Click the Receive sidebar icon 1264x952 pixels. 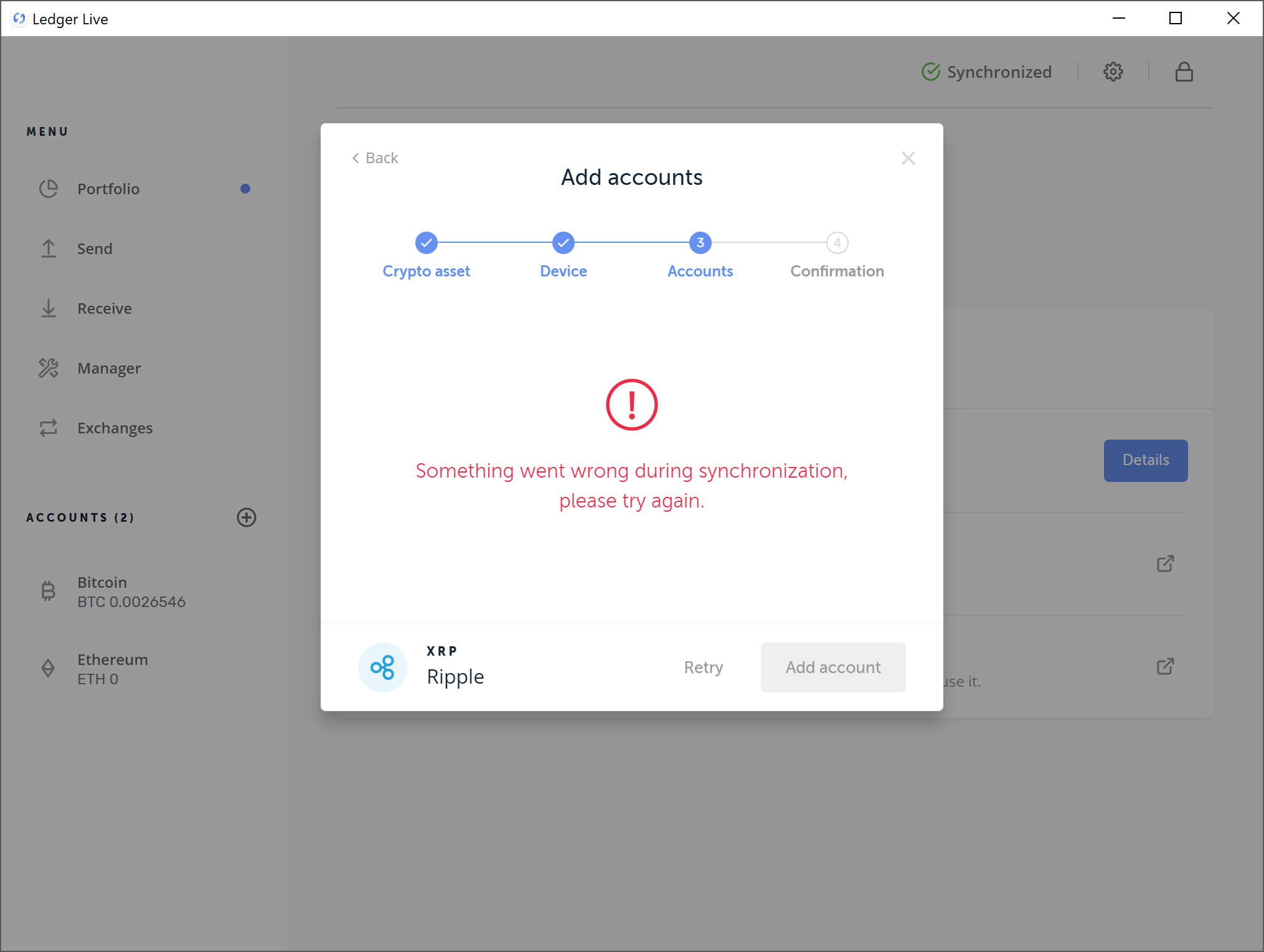point(49,308)
